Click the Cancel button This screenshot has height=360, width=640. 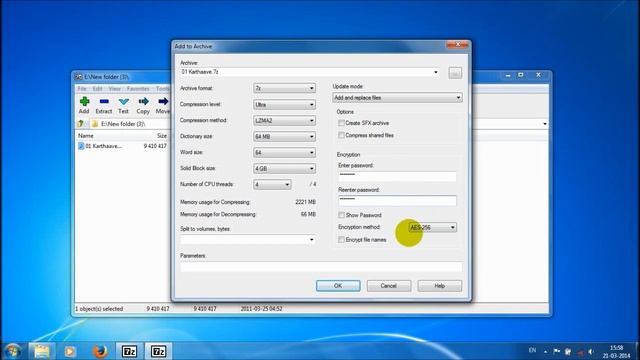pyautogui.click(x=389, y=286)
